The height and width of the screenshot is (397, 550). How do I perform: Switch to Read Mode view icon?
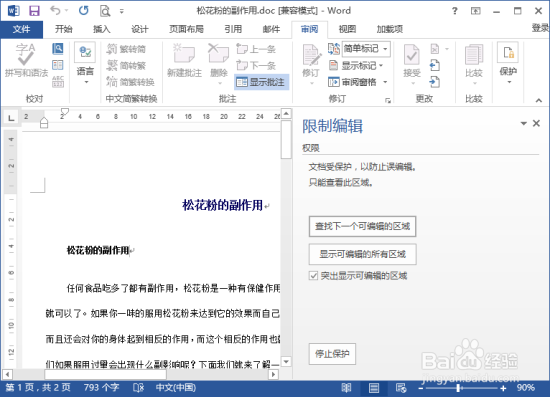[x=347, y=388]
